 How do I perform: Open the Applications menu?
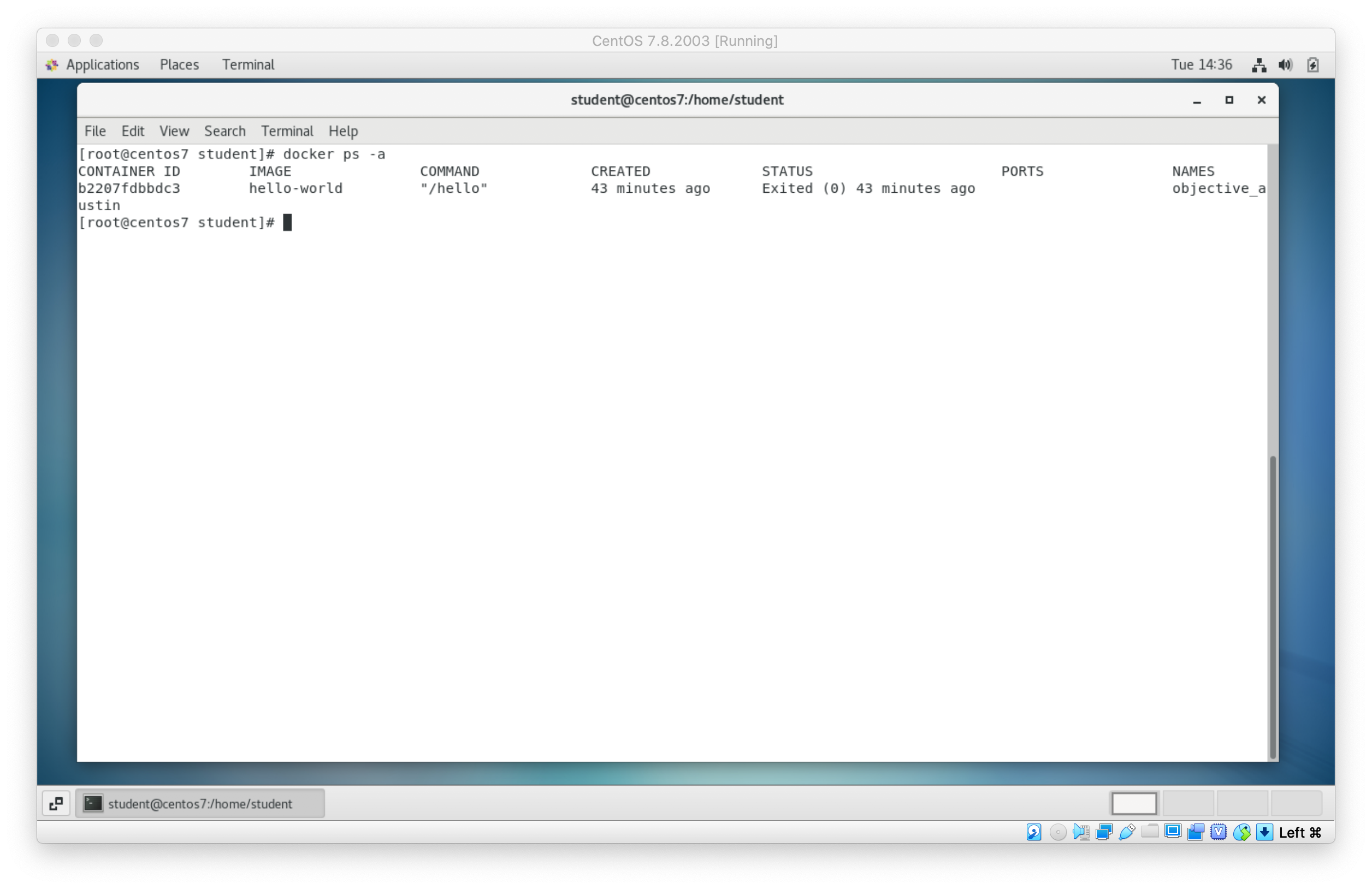coord(102,64)
